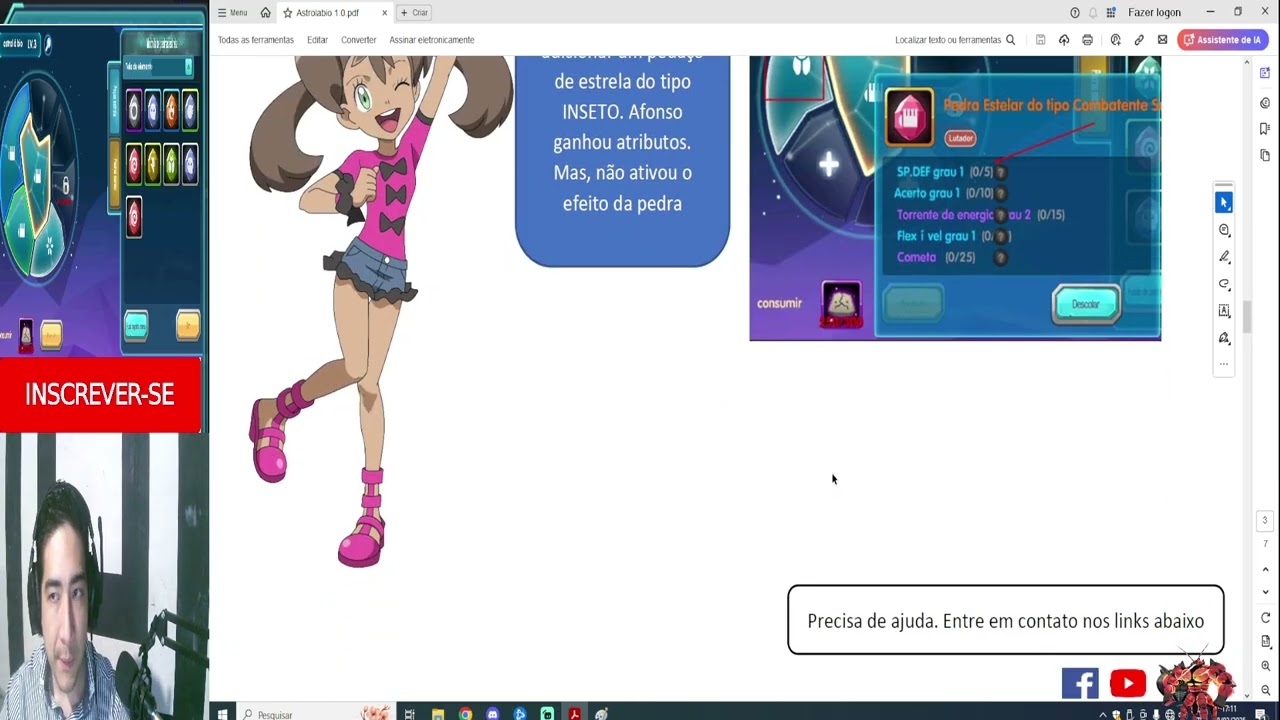Open the Windows Start menu
Viewport: 1280px width, 720px height.
pyautogui.click(x=222, y=713)
